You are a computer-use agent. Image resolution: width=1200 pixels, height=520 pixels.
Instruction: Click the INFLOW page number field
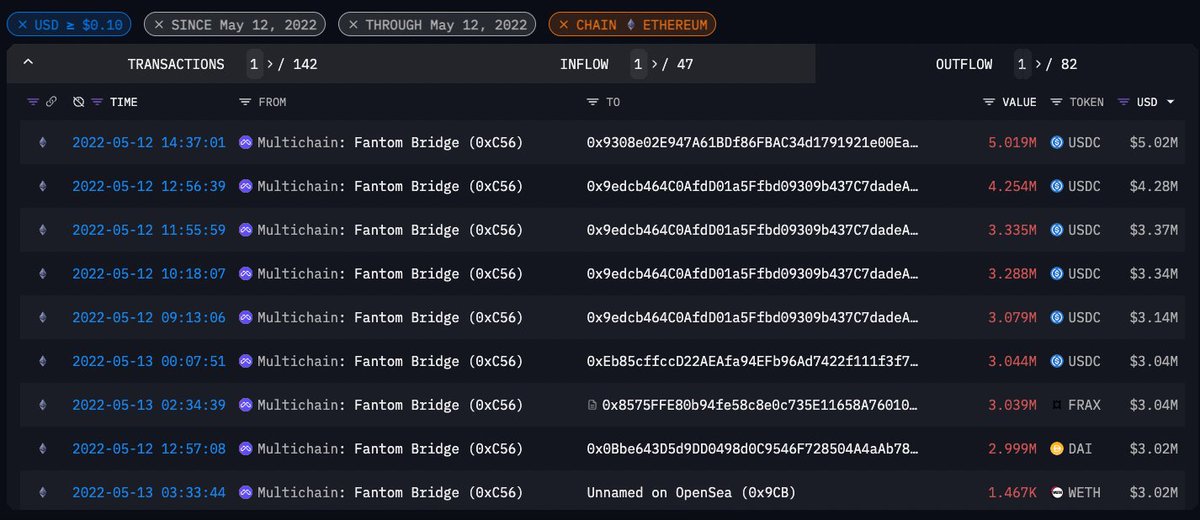coord(639,64)
